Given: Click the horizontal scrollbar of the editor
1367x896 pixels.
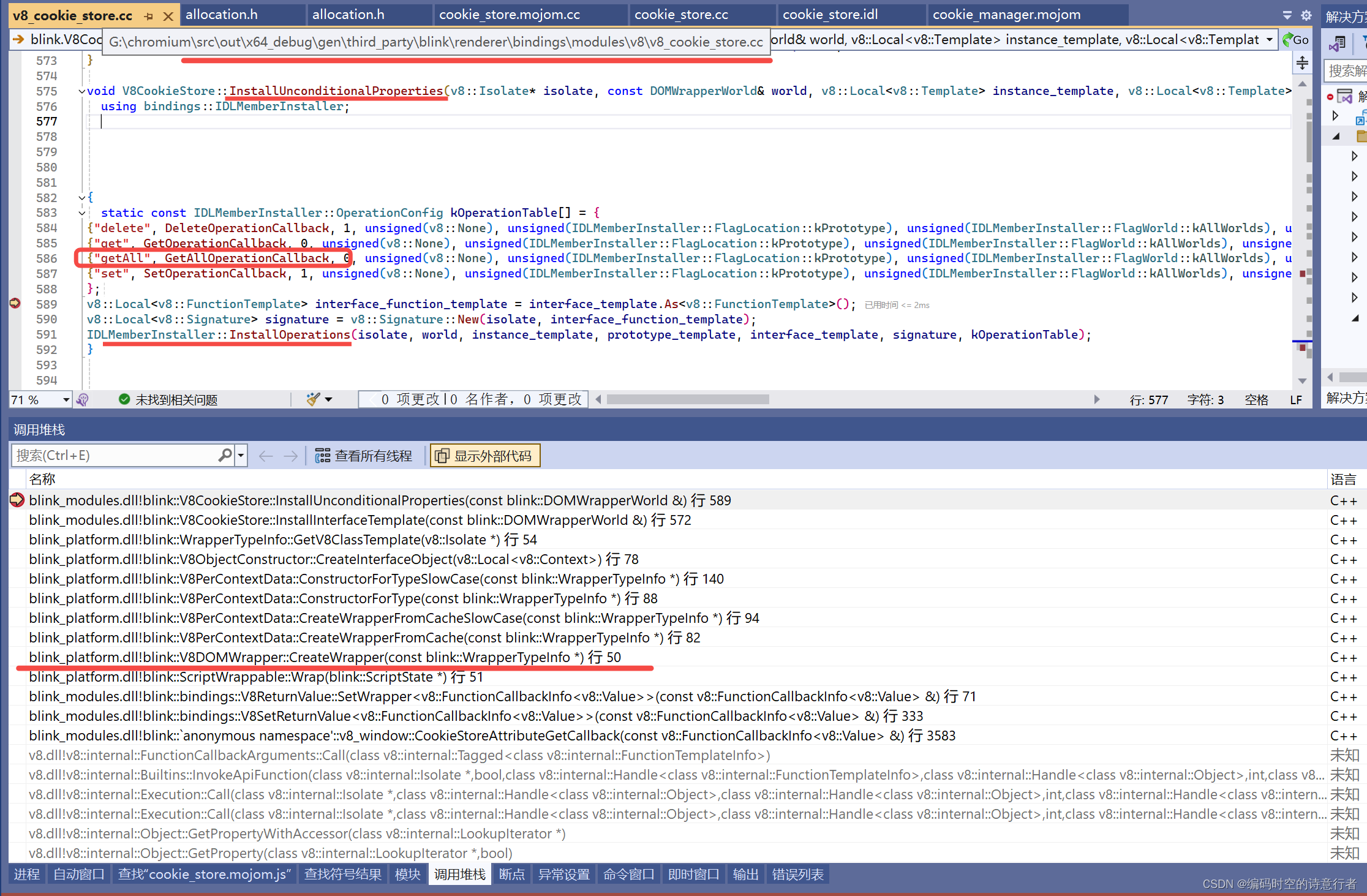Looking at the screenshot, I should (x=688, y=399).
